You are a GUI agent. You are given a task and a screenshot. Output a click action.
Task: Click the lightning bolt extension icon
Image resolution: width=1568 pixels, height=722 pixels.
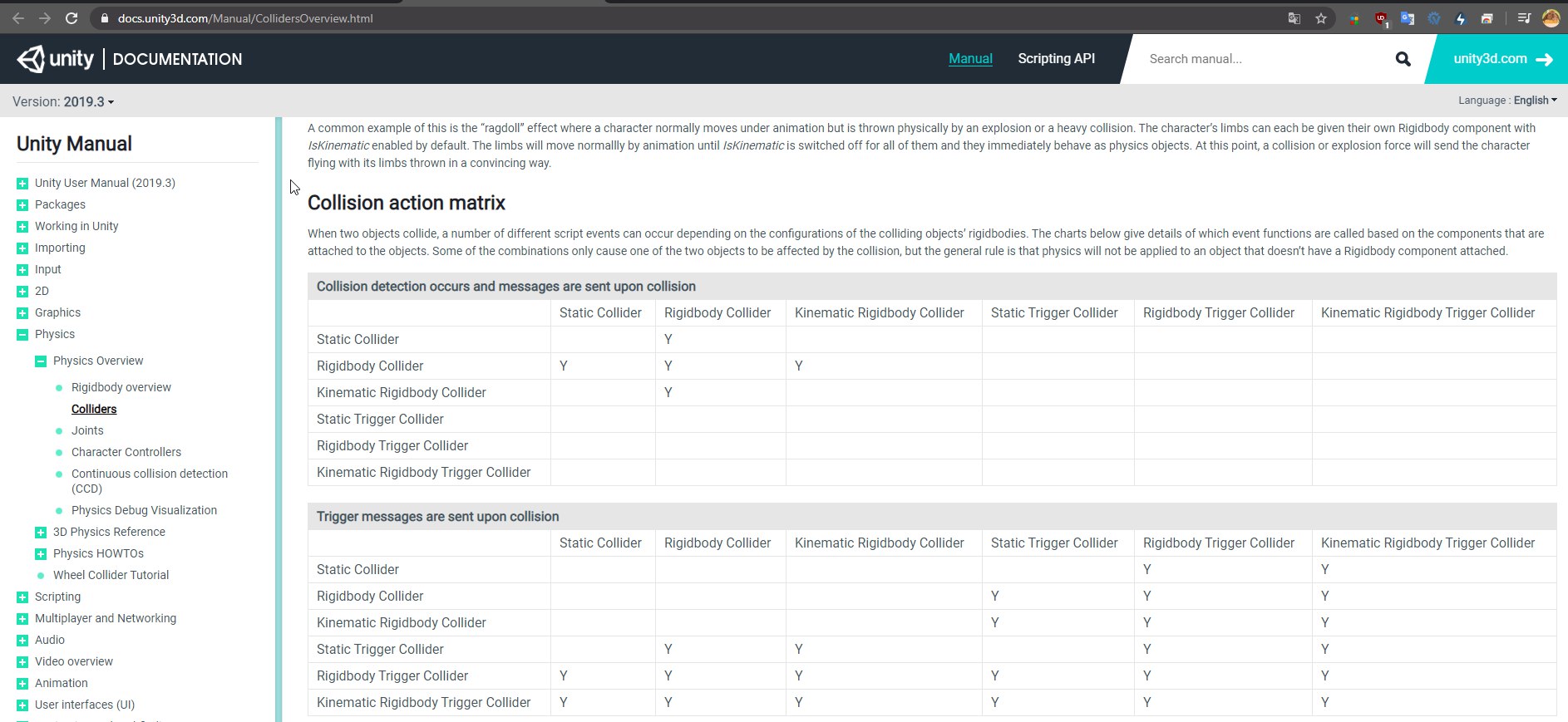pos(1461,18)
